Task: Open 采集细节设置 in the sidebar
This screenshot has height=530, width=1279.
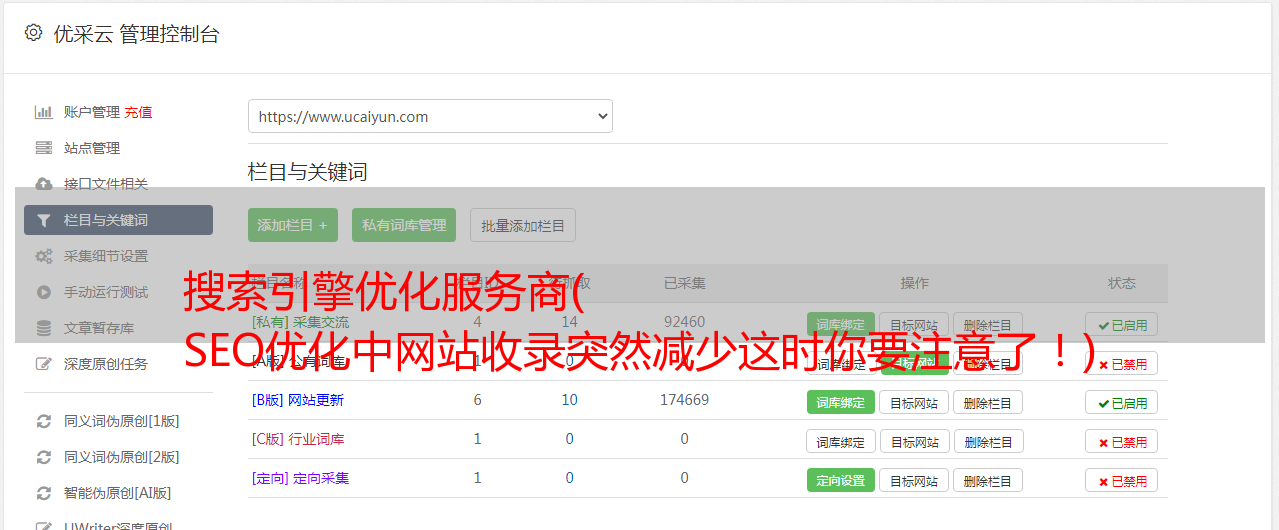Action: 106,256
